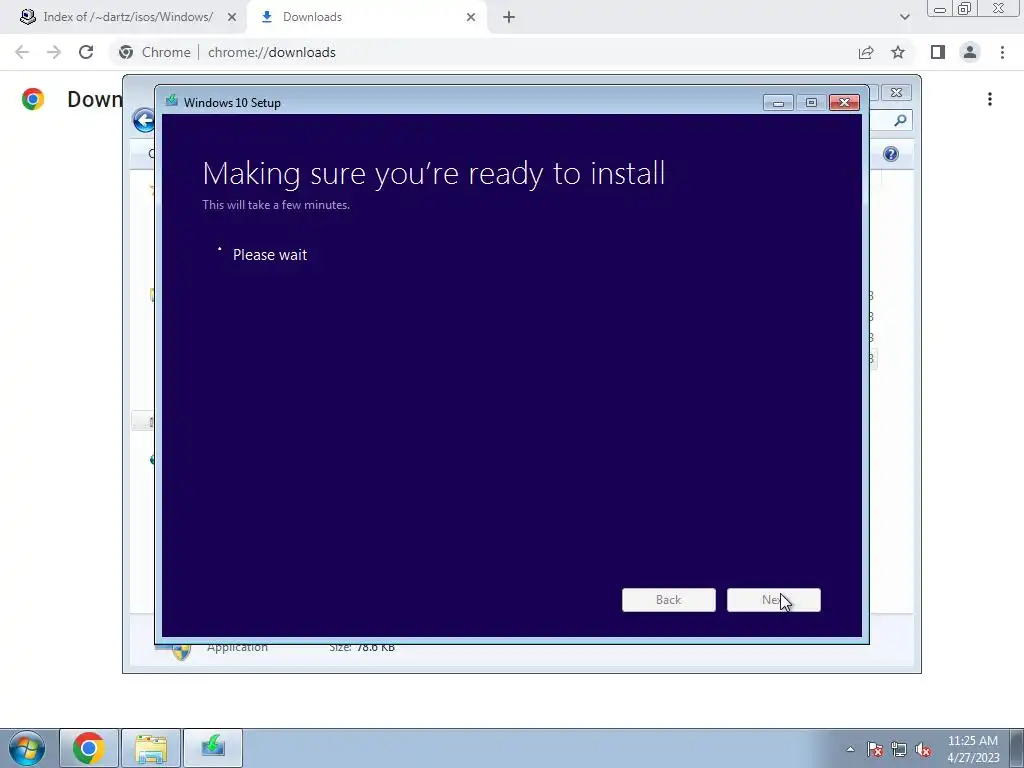Click the Explorer window's search magnifier icon

click(900, 120)
